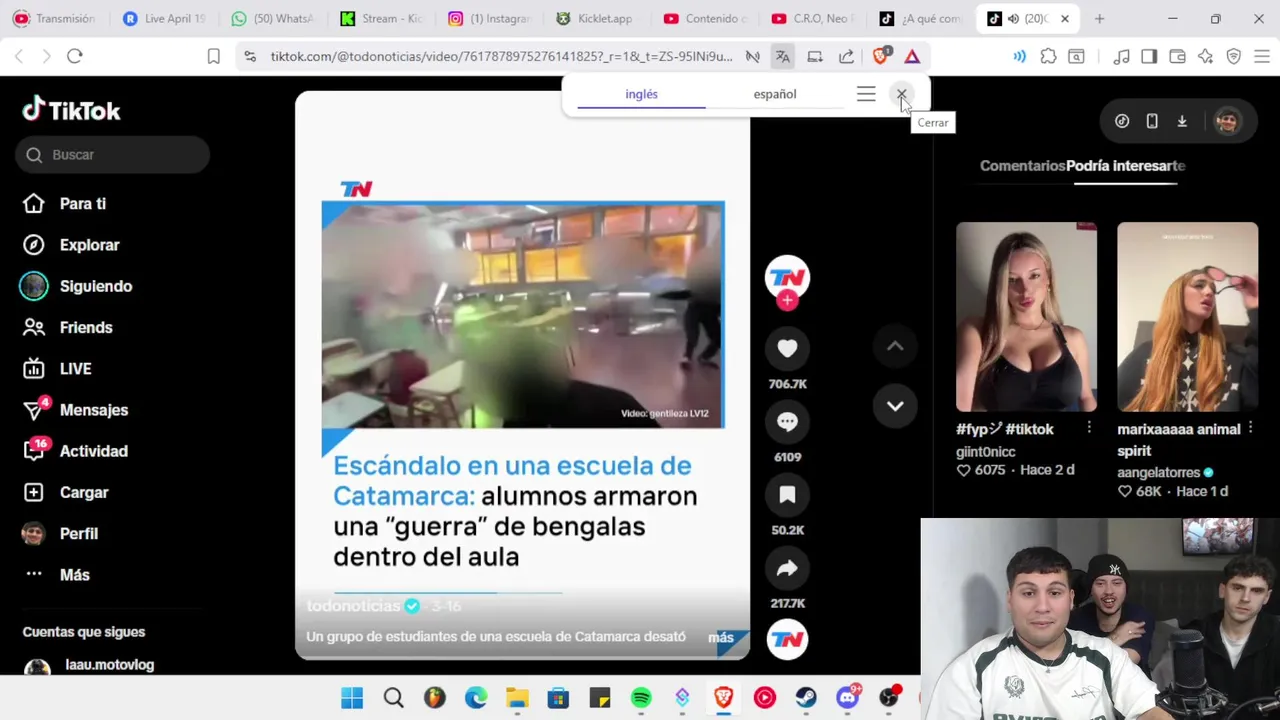Bookmark this page in browser
The height and width of the screenshot is (720, 1280).
[213, 56]
